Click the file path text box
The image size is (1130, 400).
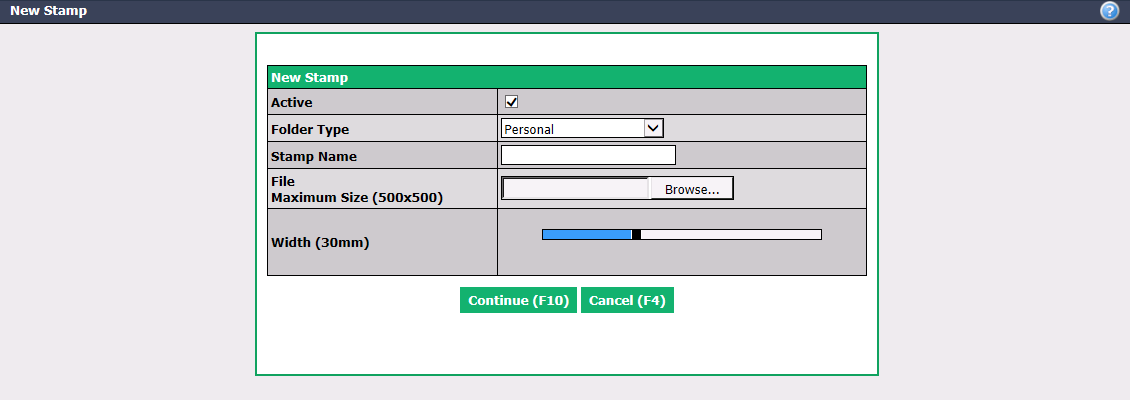click(x=575, y=188)
